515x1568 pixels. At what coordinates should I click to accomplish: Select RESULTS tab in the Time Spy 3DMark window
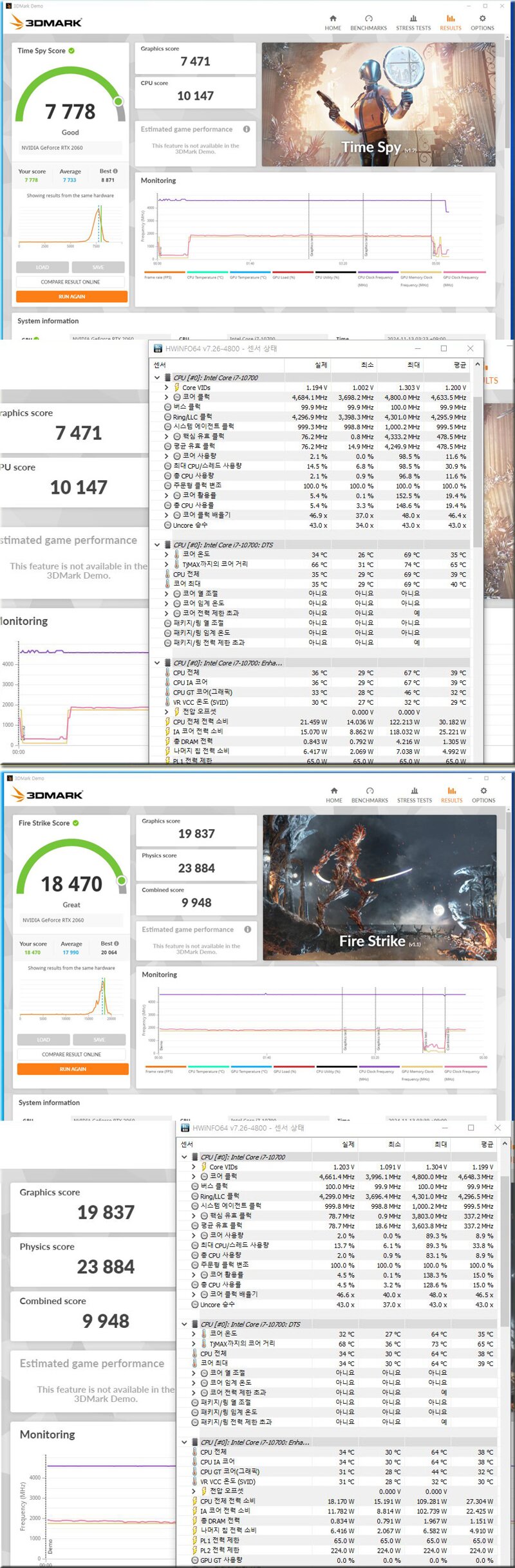point(451,23)
